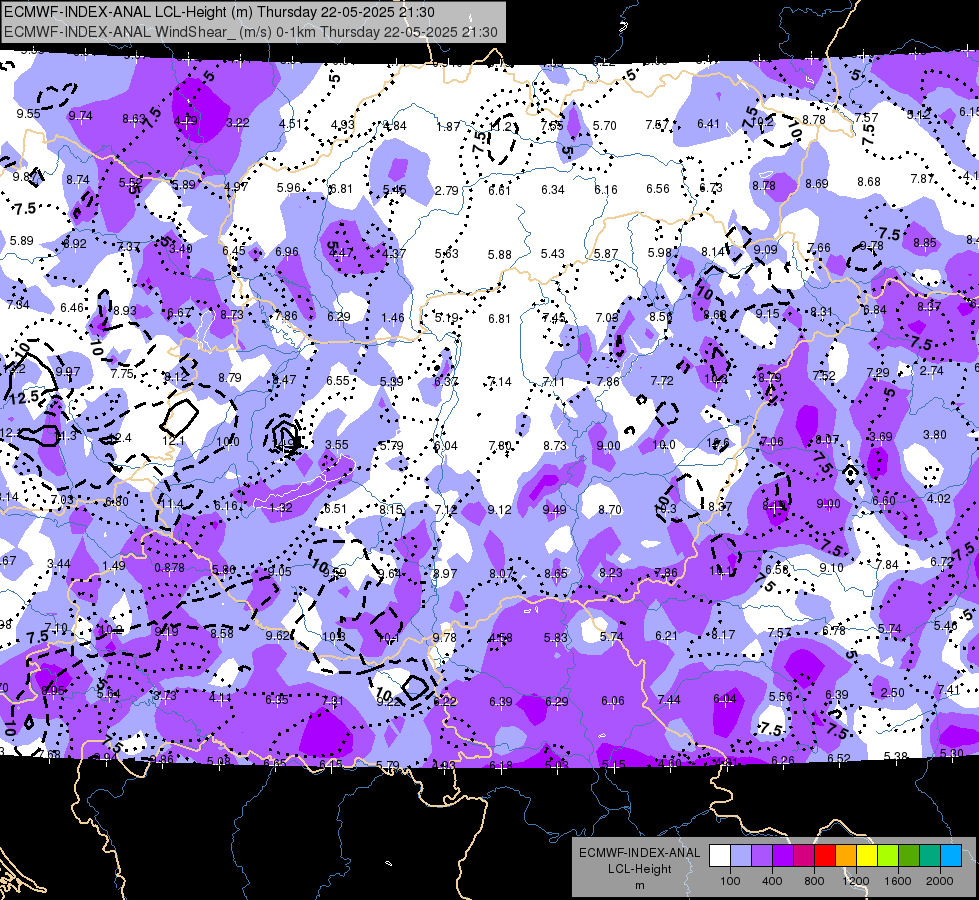Pick the orange legend color swatch
This screenshot has height=900, width=979.
tap(846, 855)
